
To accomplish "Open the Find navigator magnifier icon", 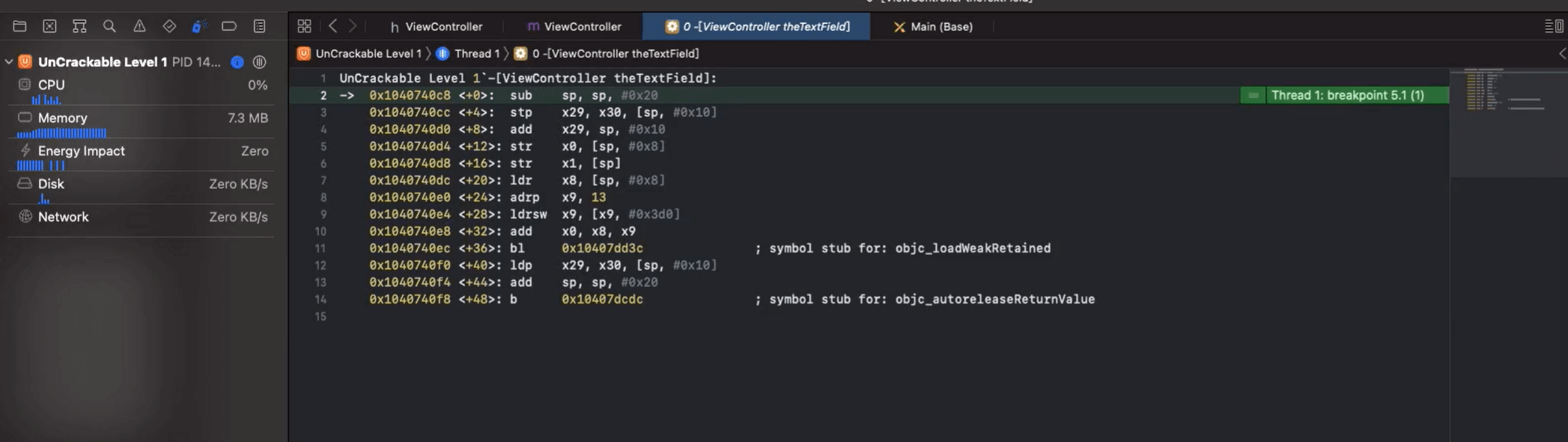I will (x=109, y=26).
